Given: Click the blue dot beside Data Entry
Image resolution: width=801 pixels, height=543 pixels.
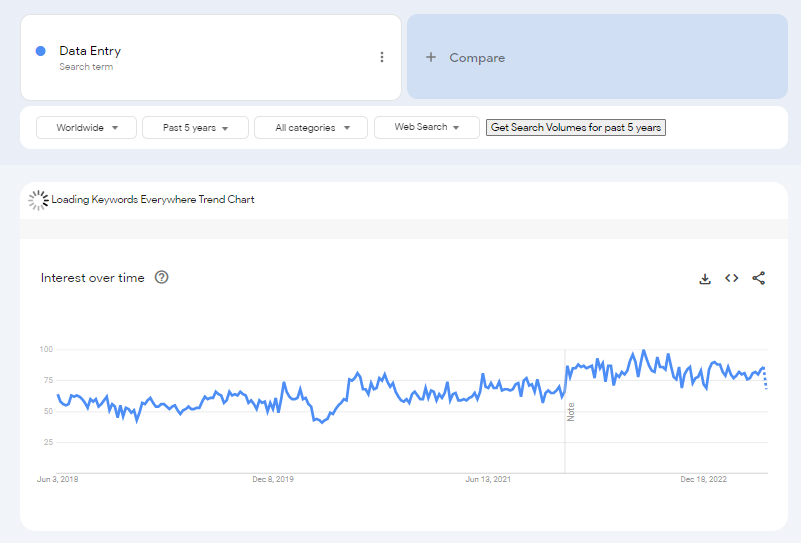Looking at the screenshot, I should click(x=40, y=52).
